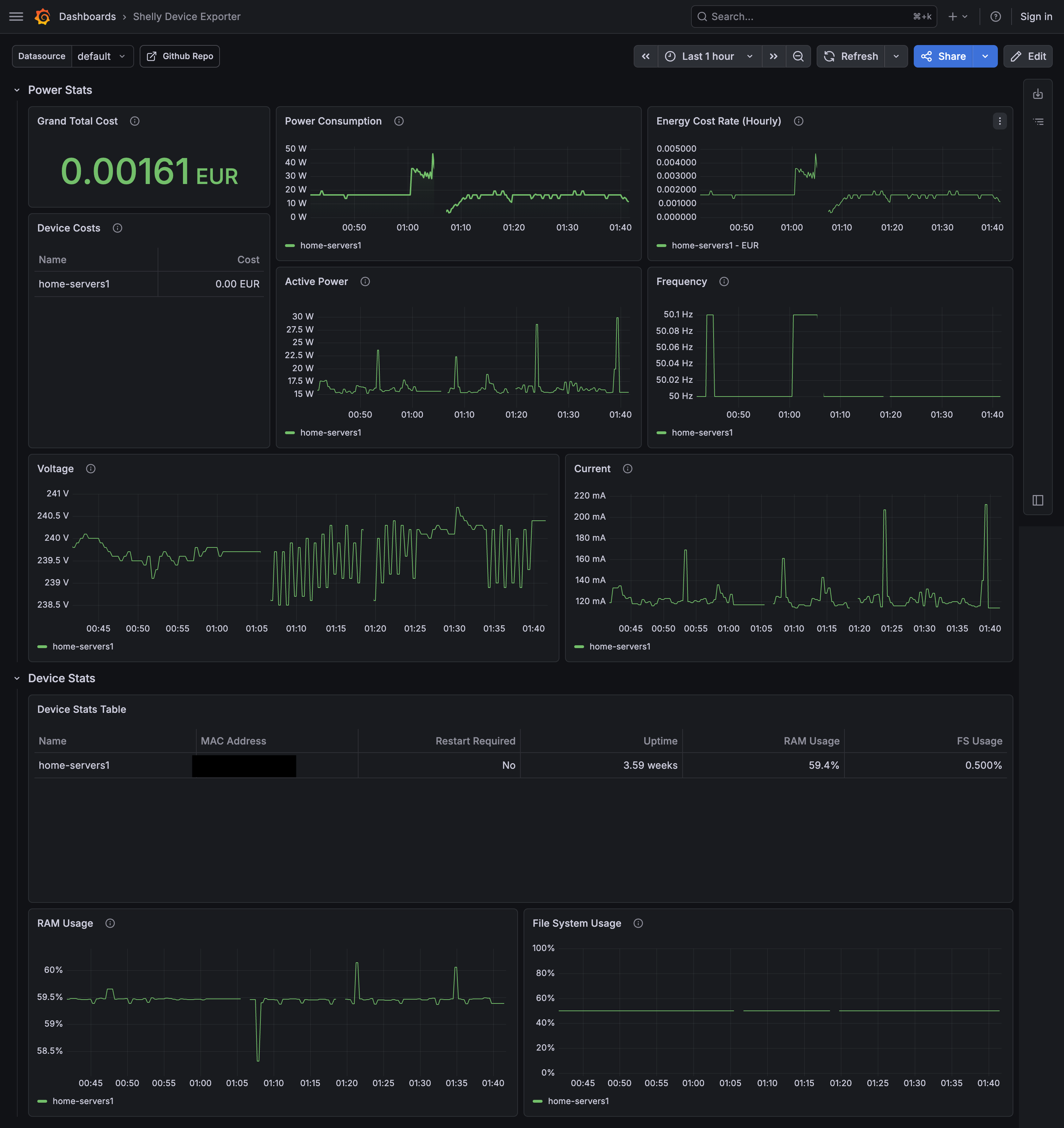Show info for Active Power panel
The image size is (1064, 1128).
(x=366, y=281)
